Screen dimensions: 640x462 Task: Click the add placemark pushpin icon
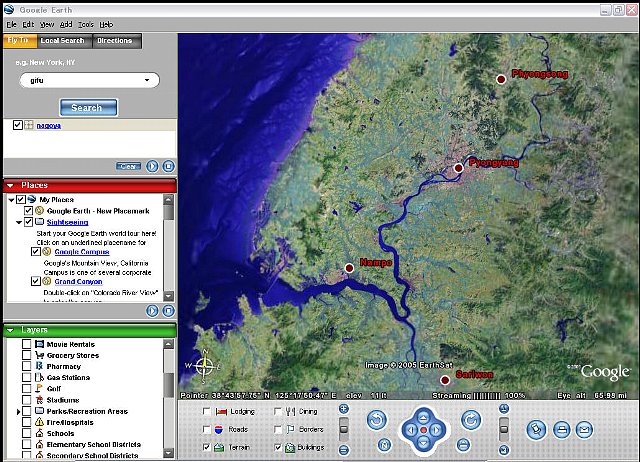536,429
